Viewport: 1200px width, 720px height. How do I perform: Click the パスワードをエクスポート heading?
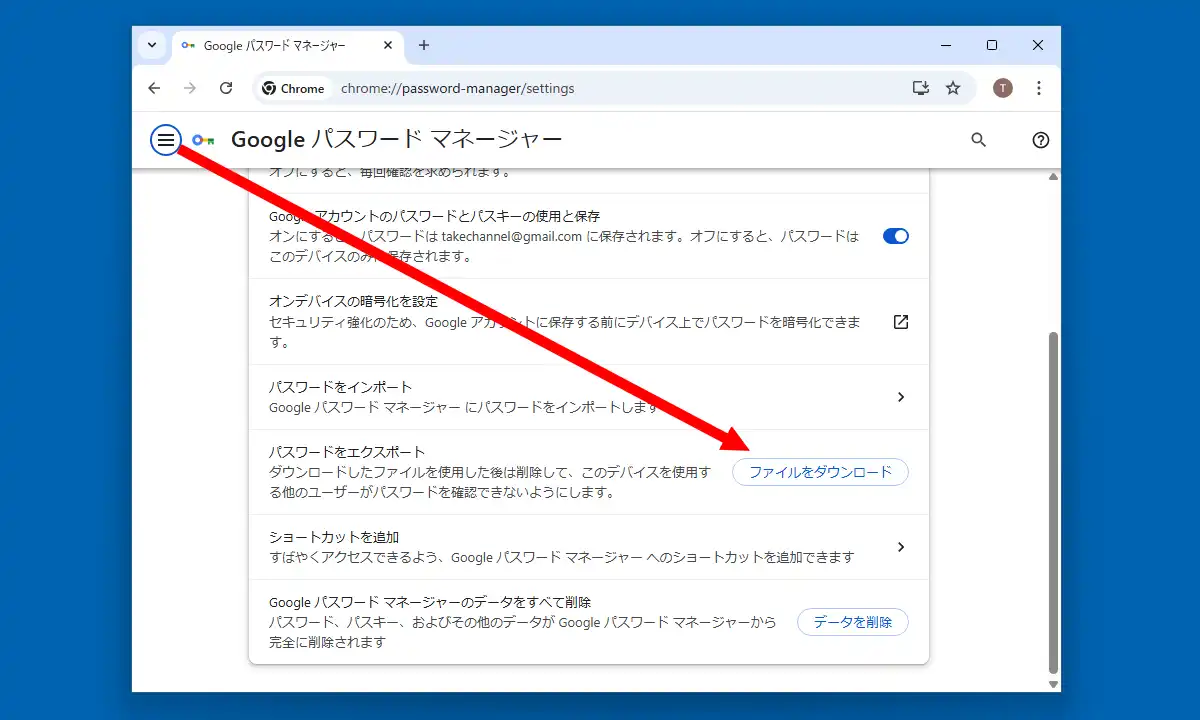pyautogui.click(x=347, y=452)
